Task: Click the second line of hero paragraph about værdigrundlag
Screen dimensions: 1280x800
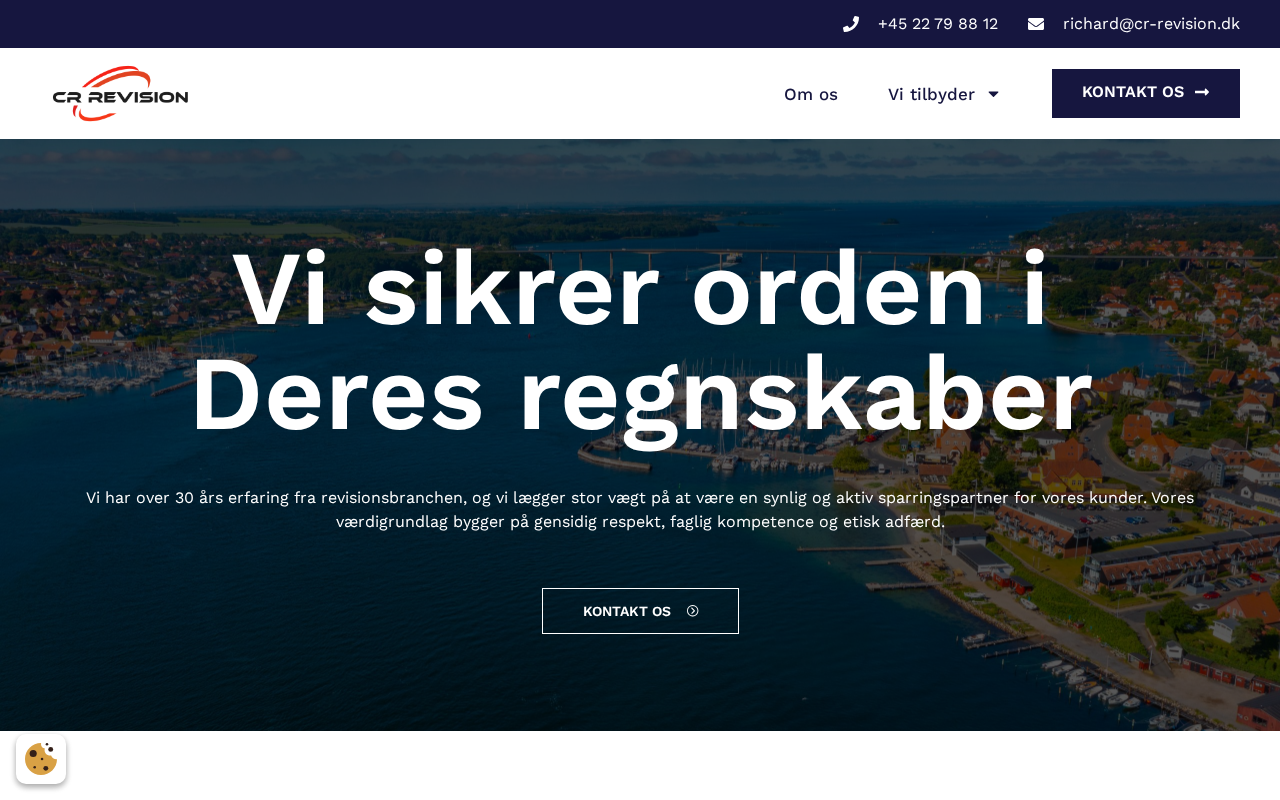Action: pyautogui.click(x=640, y=522)
